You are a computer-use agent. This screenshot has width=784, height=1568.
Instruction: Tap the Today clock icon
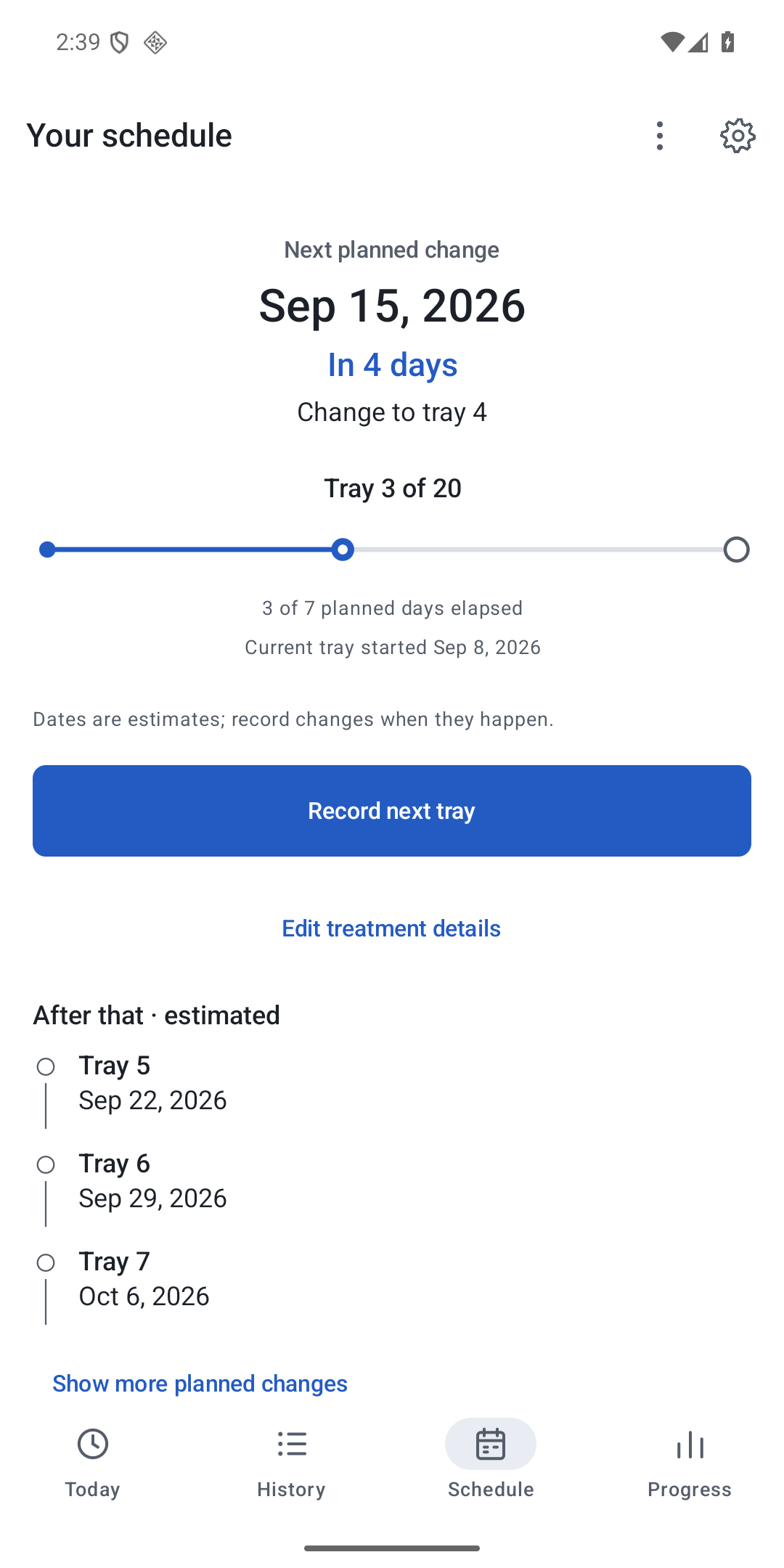[93, 1444]
